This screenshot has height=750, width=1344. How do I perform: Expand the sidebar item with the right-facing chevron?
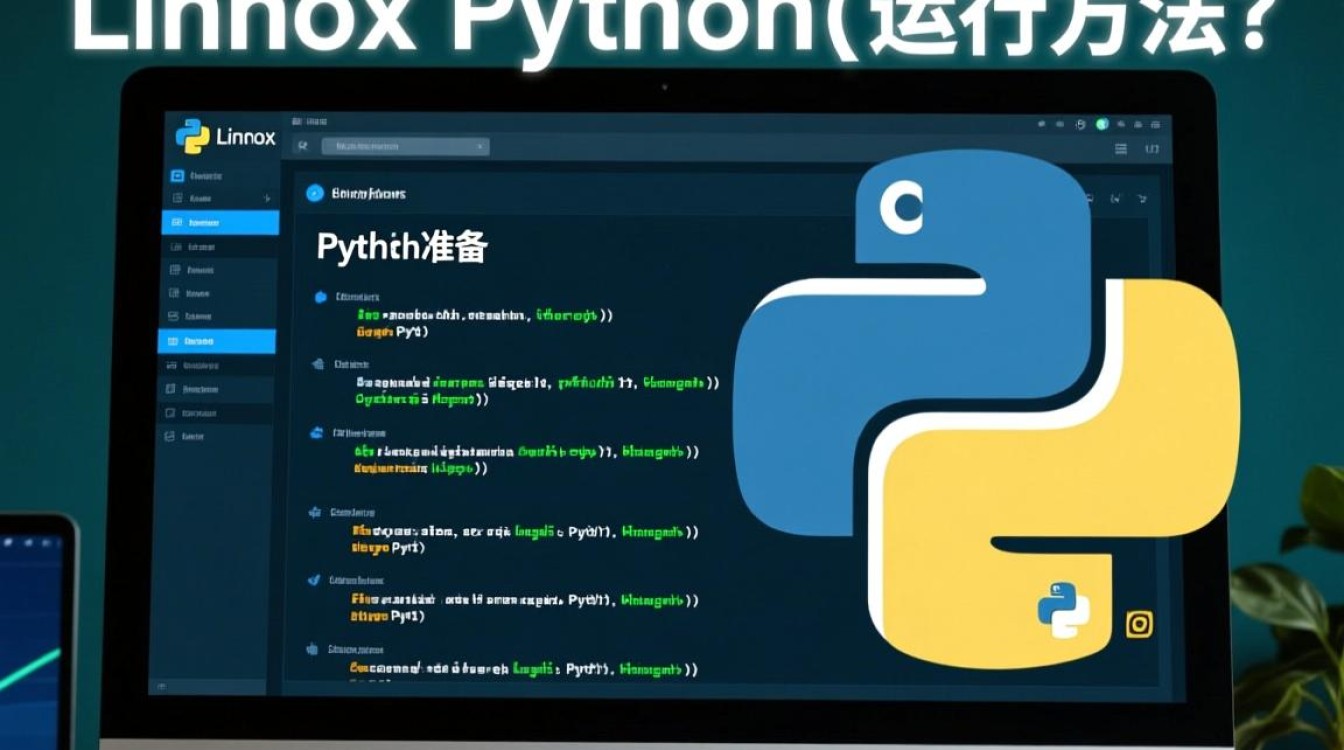click(266, 198)
